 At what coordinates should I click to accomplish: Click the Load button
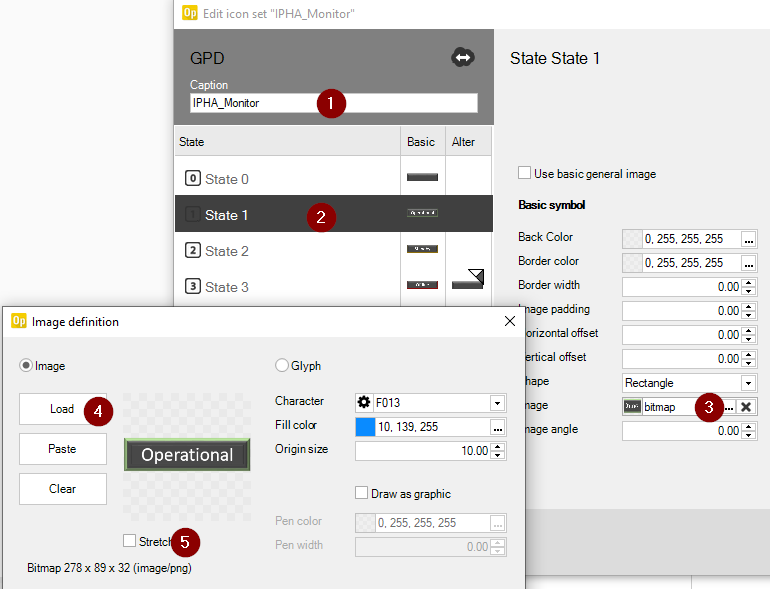pos(62,409)
